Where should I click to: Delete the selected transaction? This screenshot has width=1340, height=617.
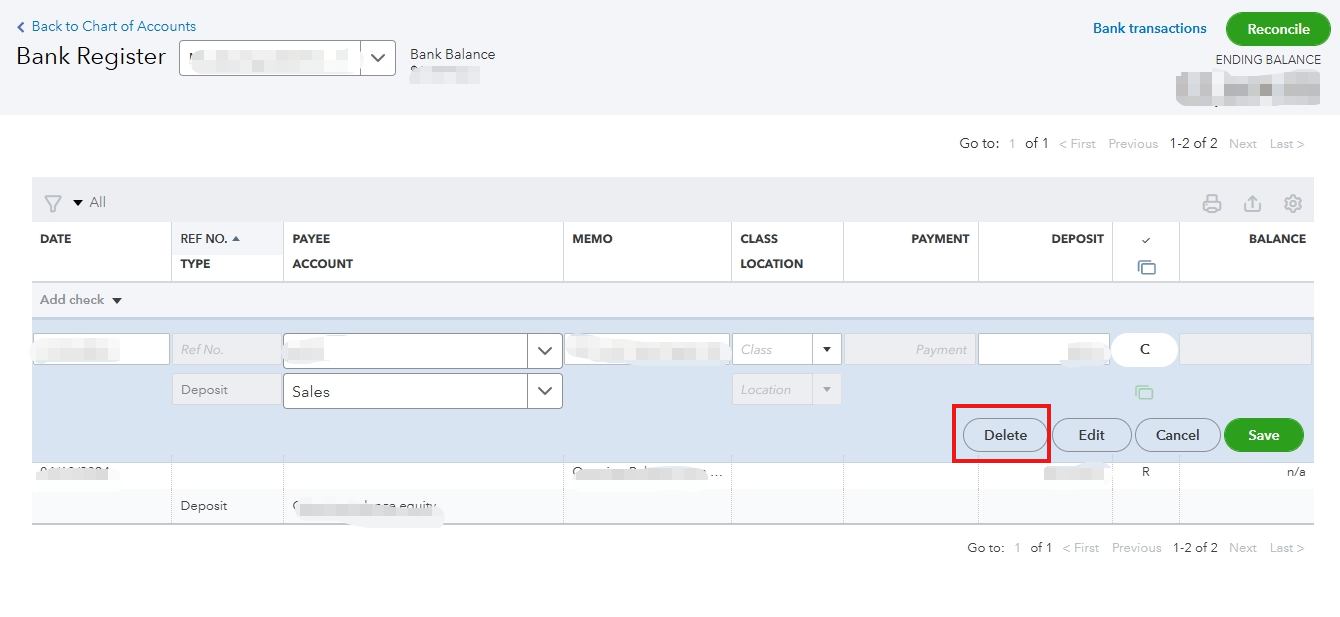(x=1005, y=435)
